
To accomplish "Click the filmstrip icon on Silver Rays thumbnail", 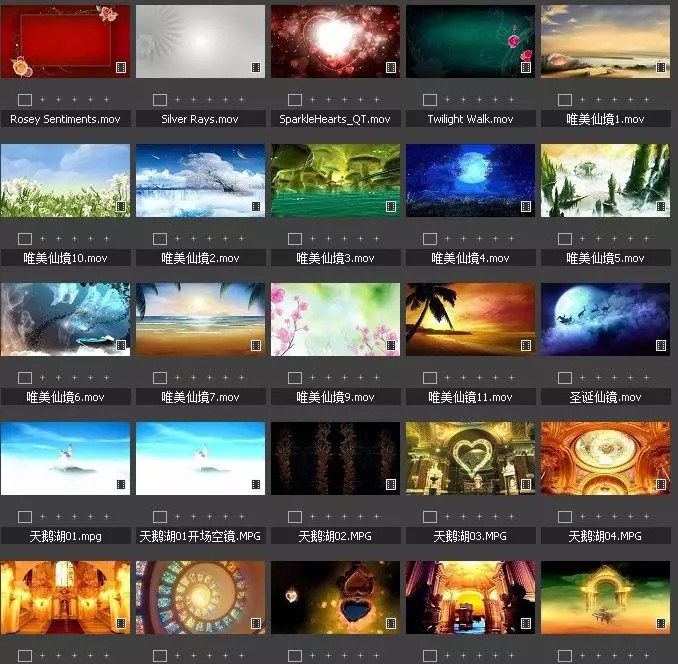I will [x=256, y=67].
